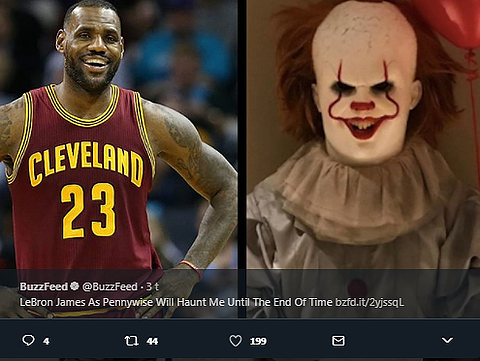Expand the tweet options chevron
Image resolution: width=480 pixels, height=361 pixels.
[x=447, y=340]
